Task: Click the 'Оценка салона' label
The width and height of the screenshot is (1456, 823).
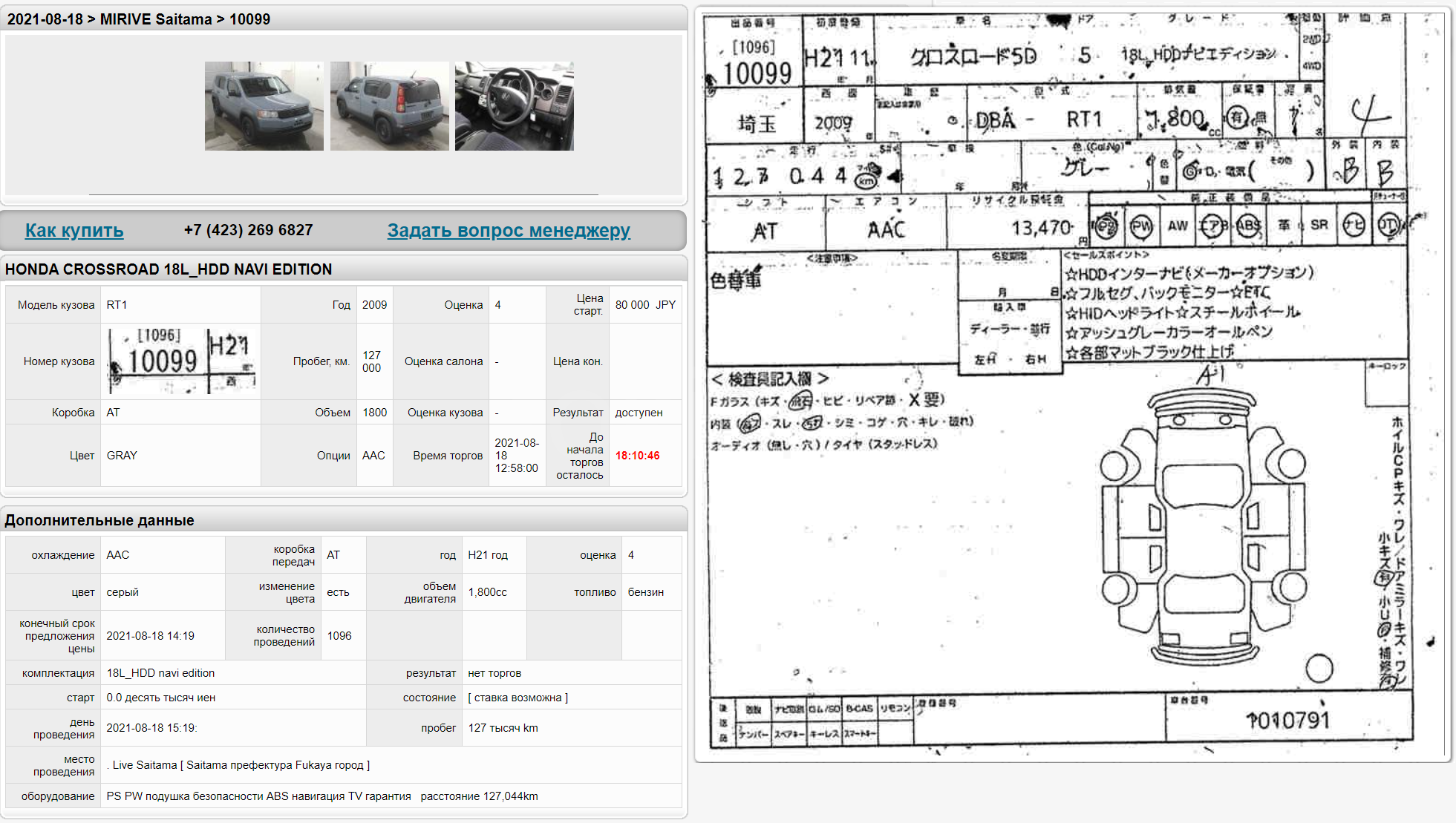Action: pos(443,361)
